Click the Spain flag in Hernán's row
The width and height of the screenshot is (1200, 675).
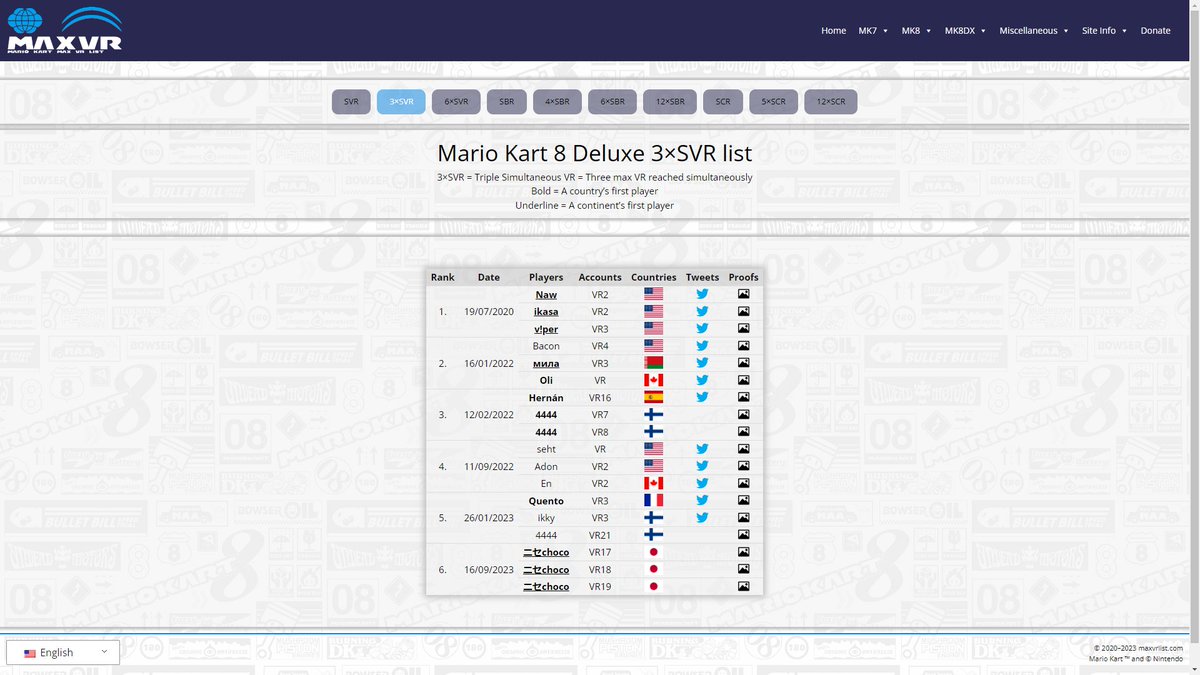[x=653, y=397]
